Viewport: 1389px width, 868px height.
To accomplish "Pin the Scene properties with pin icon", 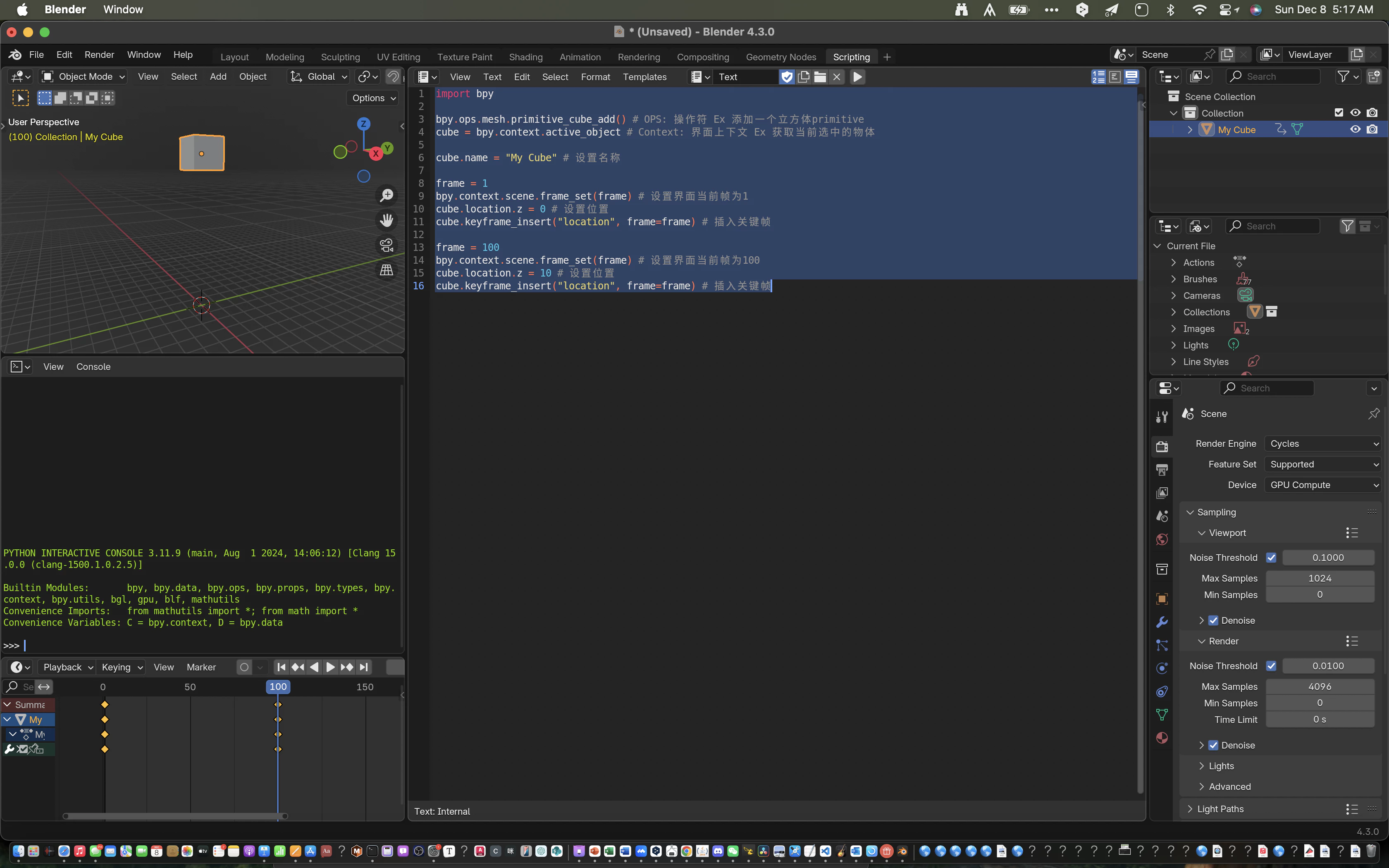I will click(1374, 414).
